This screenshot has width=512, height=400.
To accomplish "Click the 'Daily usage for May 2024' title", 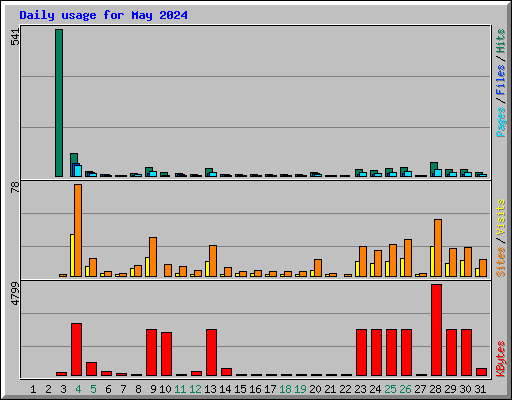I will click(x=103, y=15).
